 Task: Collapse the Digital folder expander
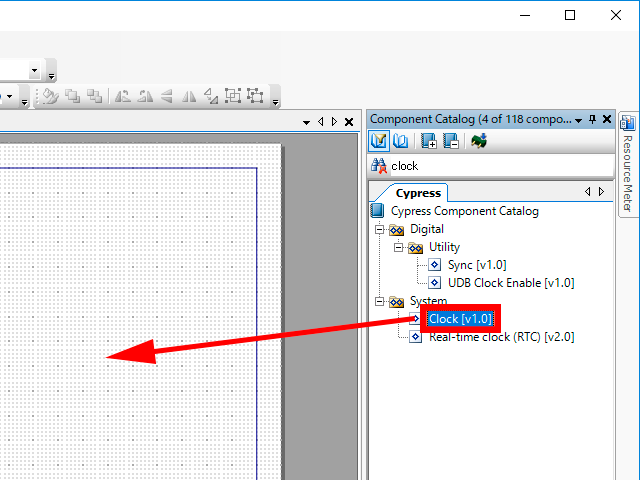pos(380,229)
